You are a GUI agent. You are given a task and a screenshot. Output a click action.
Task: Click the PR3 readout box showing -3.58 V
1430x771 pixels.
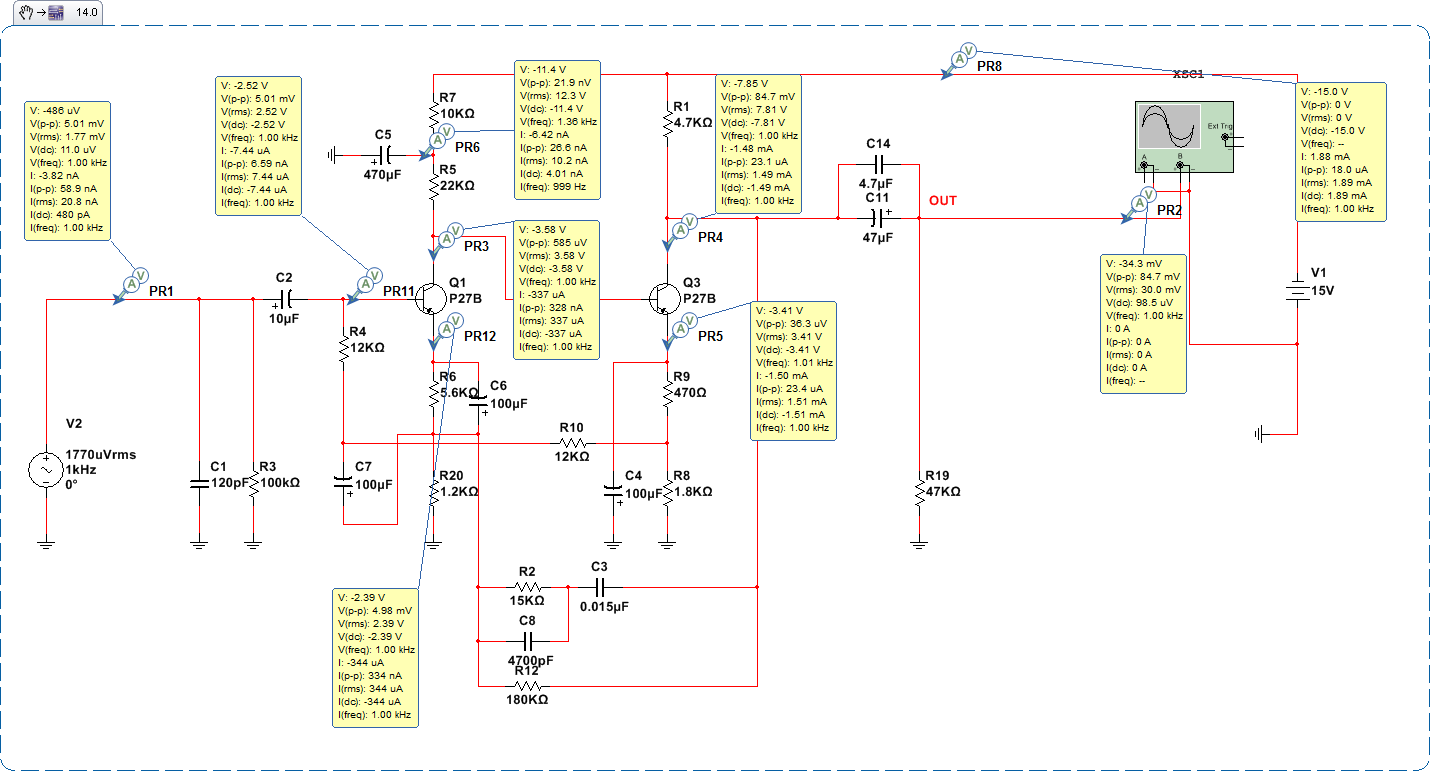[x=557, y=289]
